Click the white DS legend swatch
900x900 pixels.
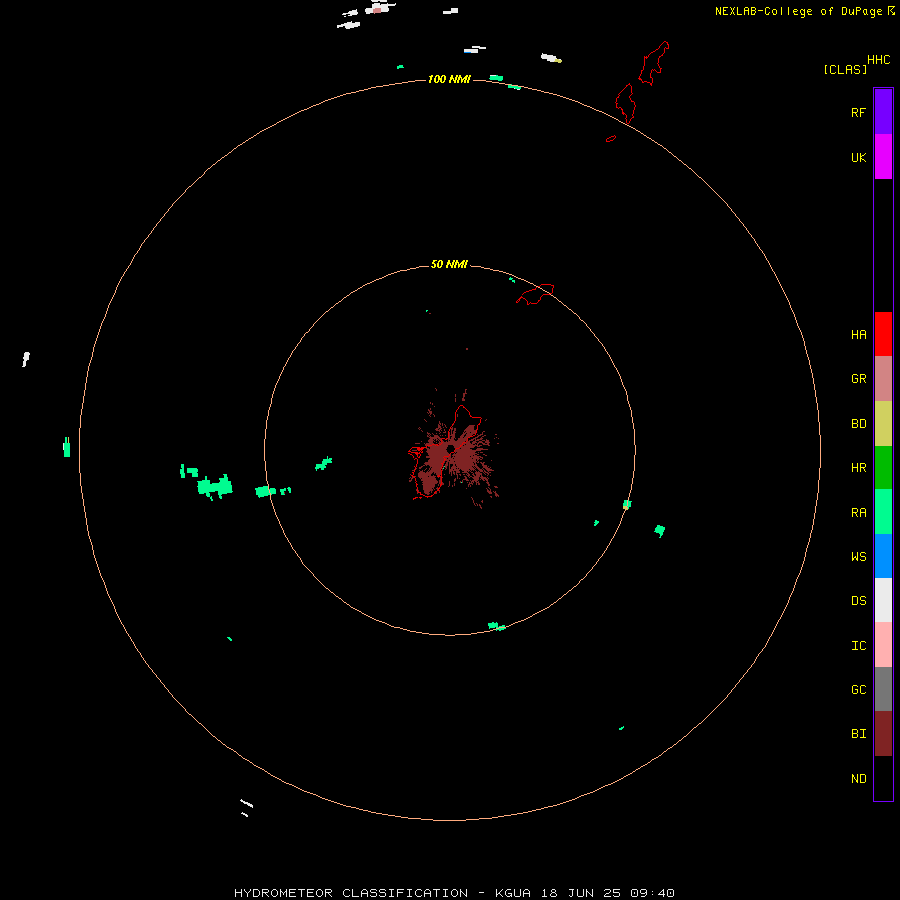point(883,600)
